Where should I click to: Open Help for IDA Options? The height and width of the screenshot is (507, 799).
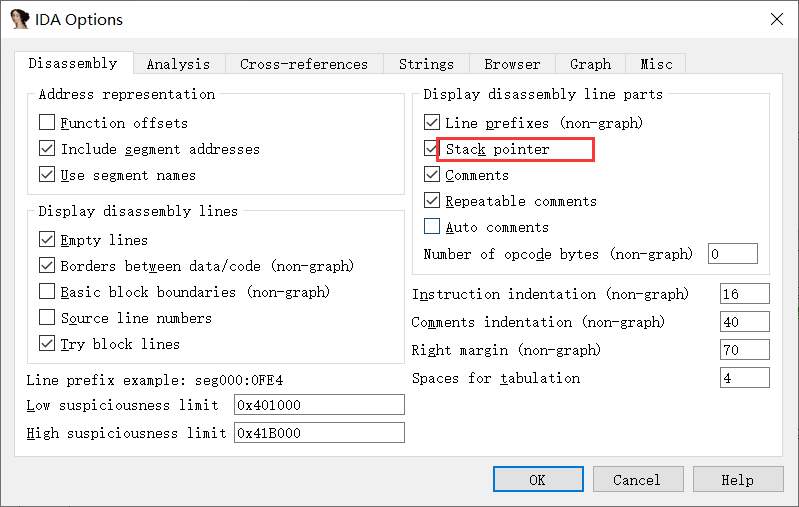pos(737,479)
